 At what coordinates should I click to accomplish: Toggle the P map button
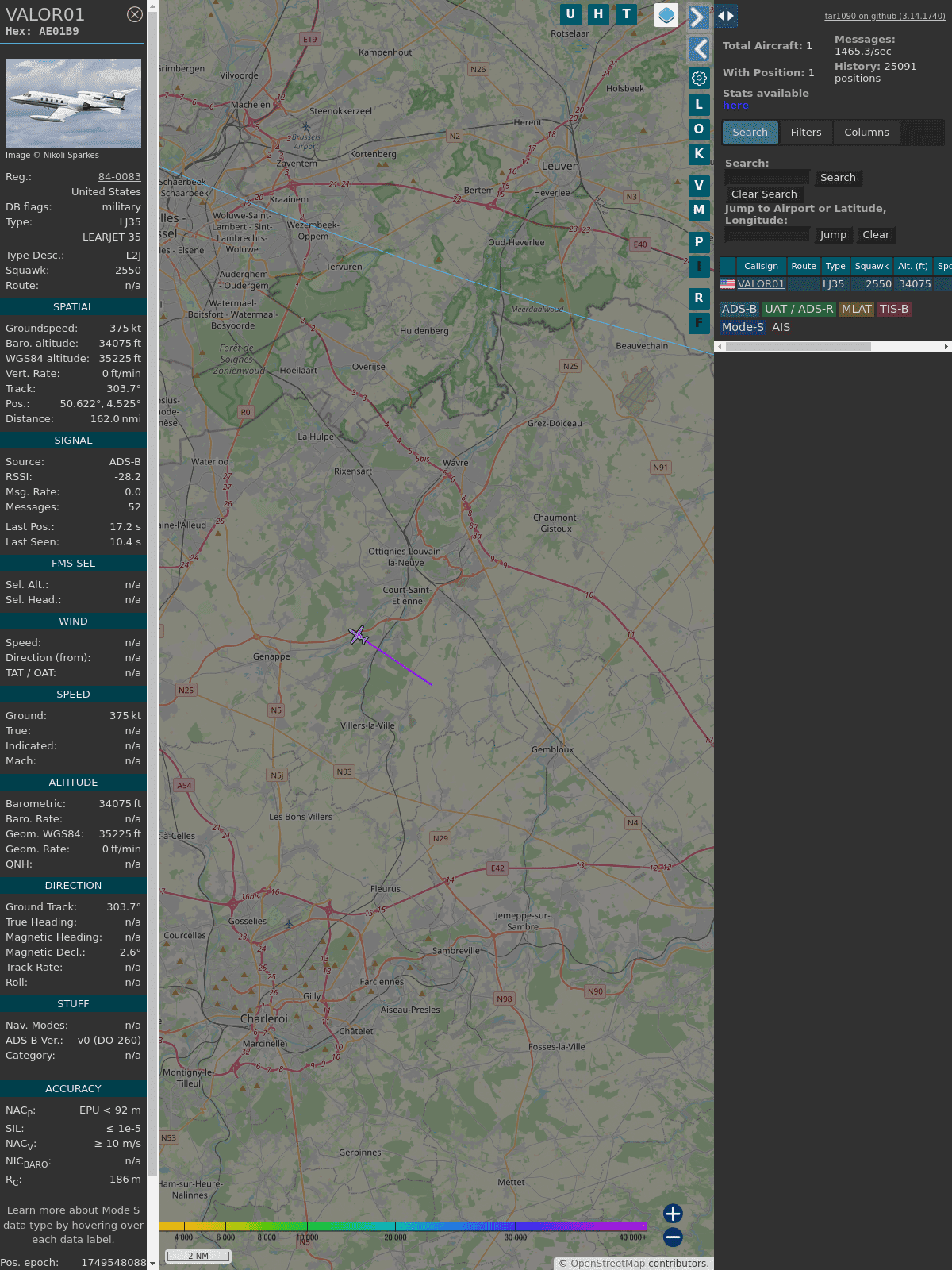pyautogui.click(x=699, y=241)
